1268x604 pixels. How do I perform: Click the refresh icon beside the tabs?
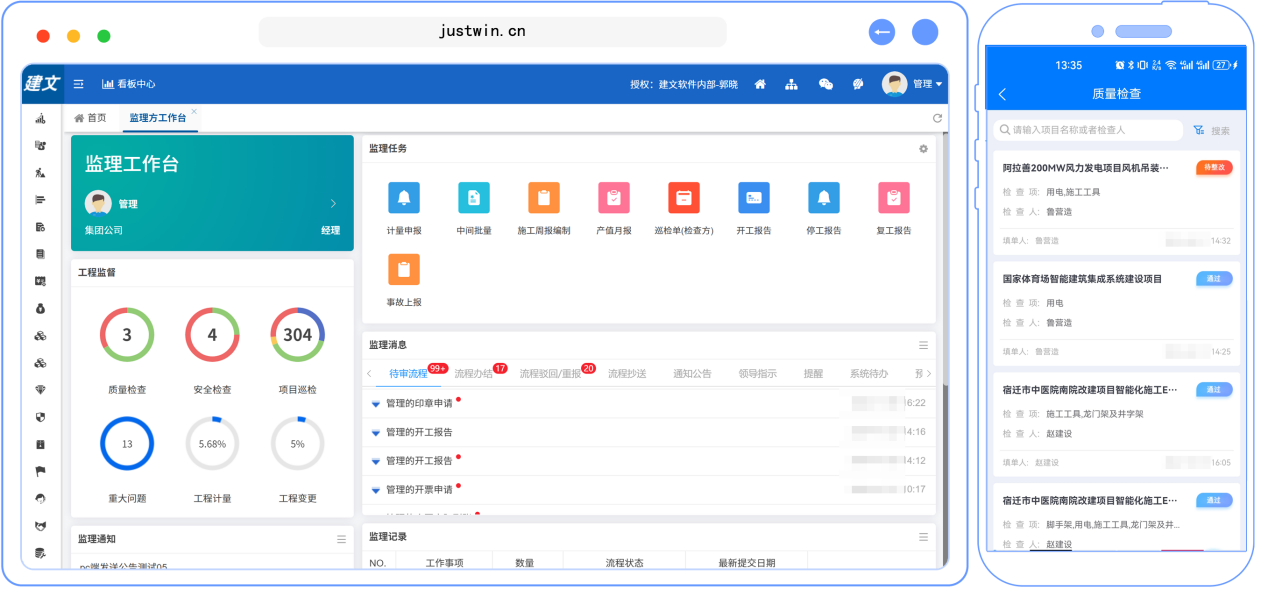937,118
